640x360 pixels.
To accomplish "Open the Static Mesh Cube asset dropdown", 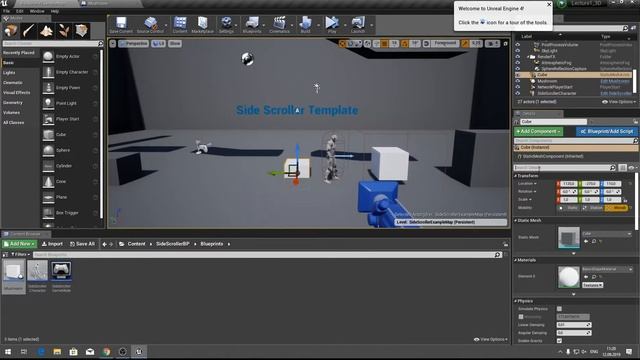I will click(607, 234).
